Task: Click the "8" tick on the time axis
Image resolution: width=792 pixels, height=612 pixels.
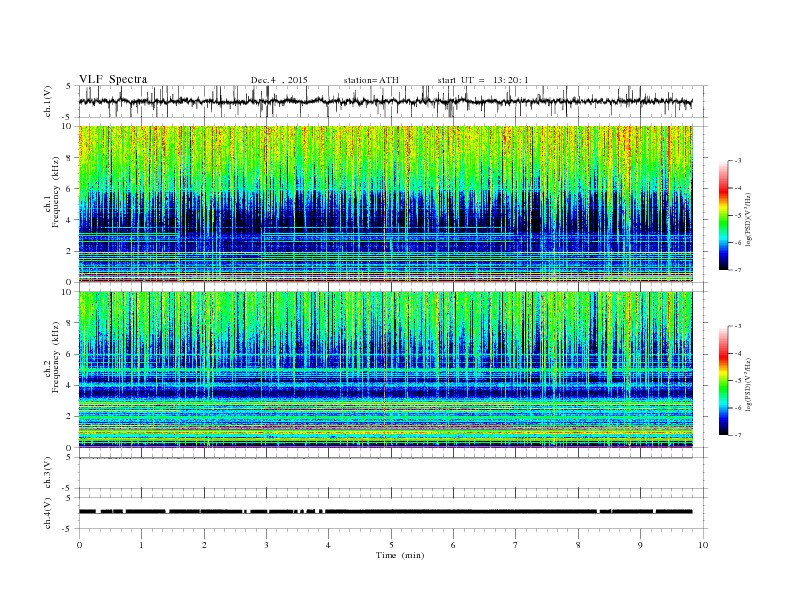Action: tap(578, 545)
